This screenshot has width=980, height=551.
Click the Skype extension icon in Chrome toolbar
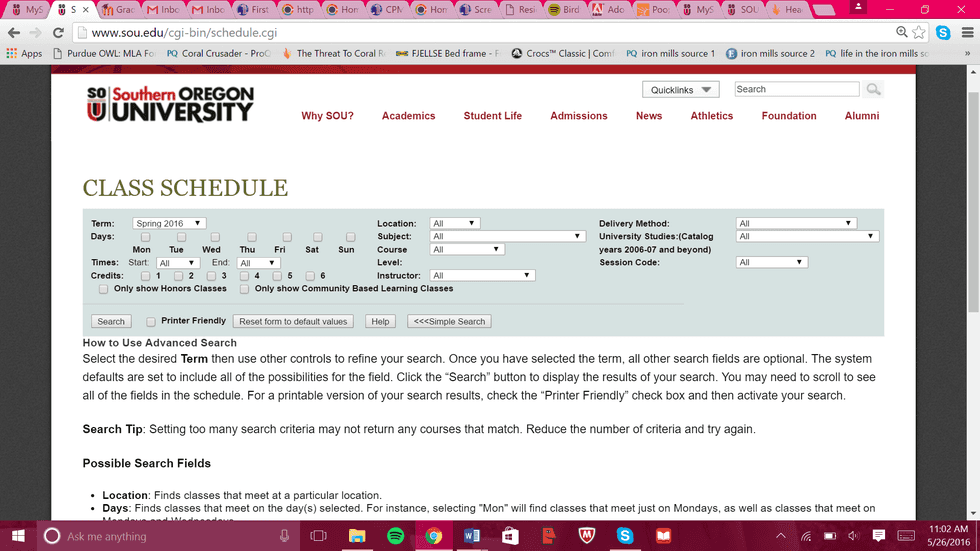(943, 32)
